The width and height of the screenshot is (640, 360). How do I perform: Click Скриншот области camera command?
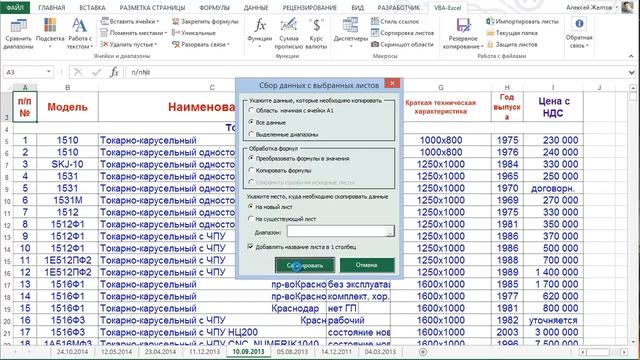coord(402,44)
